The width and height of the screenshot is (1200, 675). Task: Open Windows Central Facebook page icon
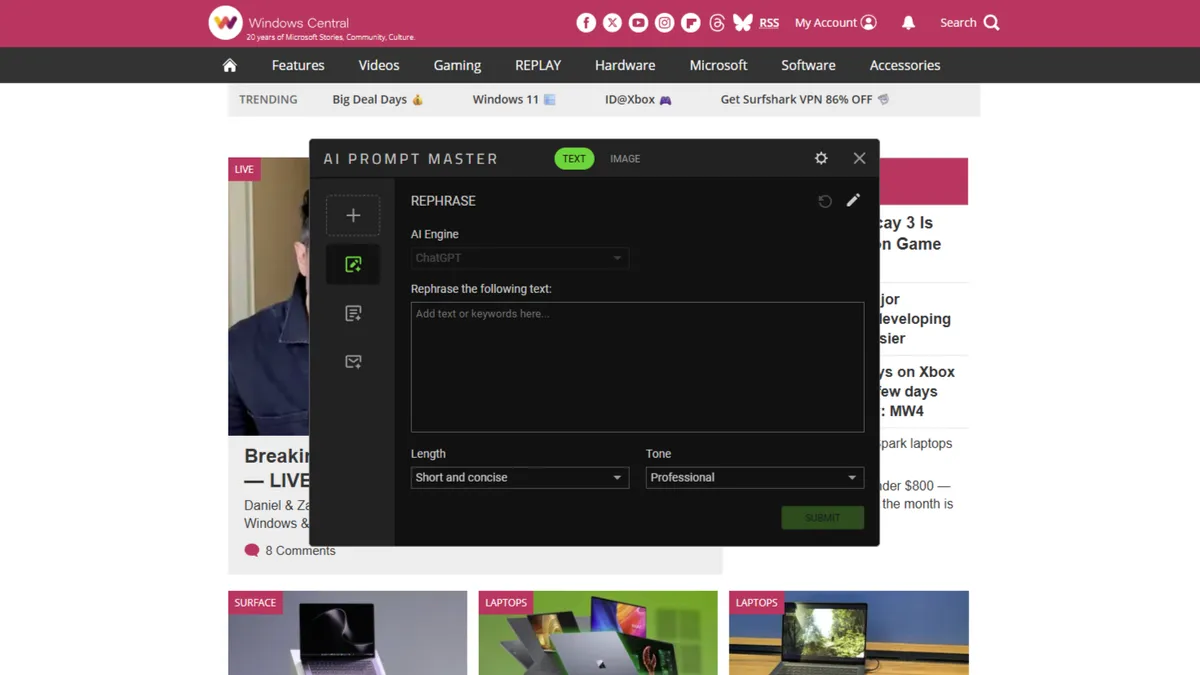[586, 23]
